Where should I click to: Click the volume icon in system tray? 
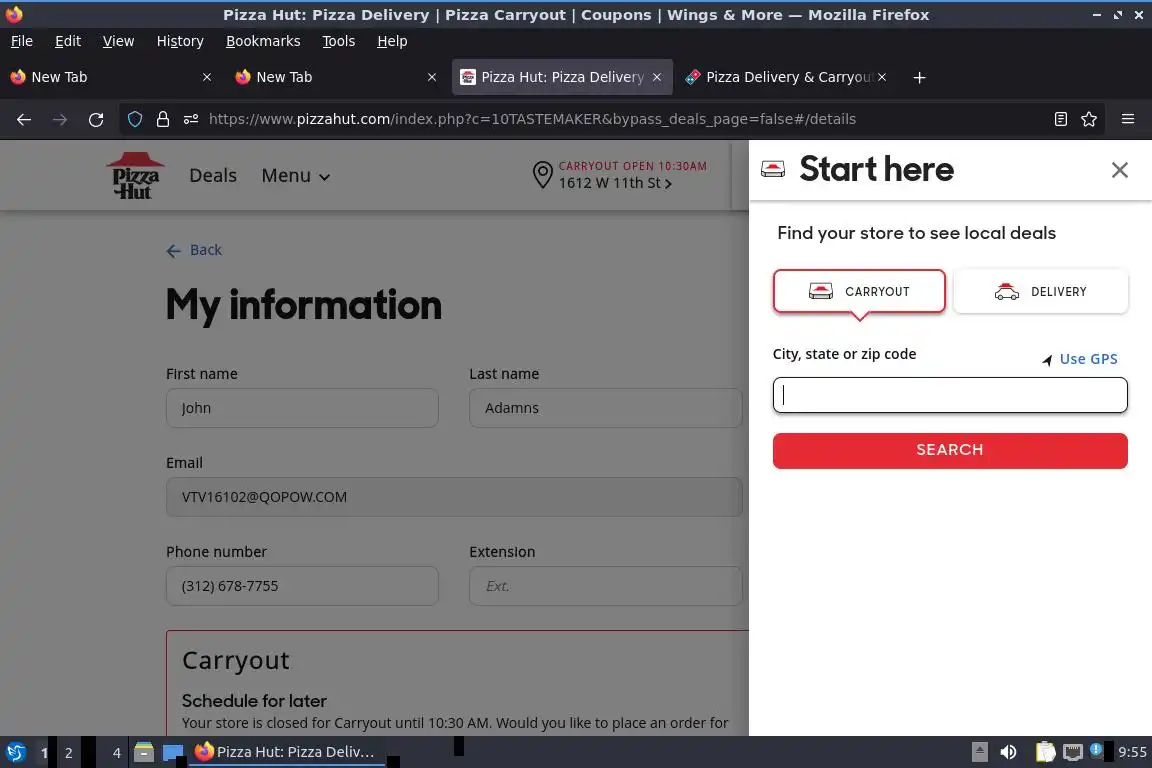pos(1008,752)
